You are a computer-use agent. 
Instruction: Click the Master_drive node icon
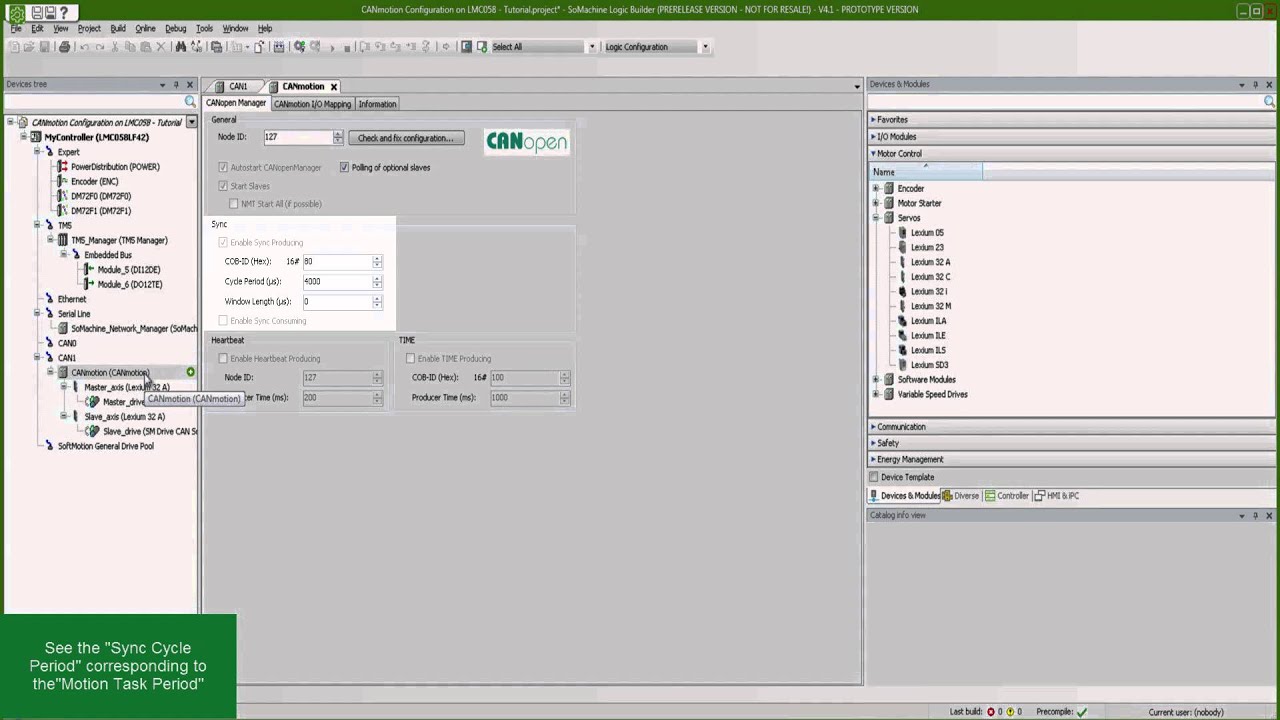tap(93, 402)
